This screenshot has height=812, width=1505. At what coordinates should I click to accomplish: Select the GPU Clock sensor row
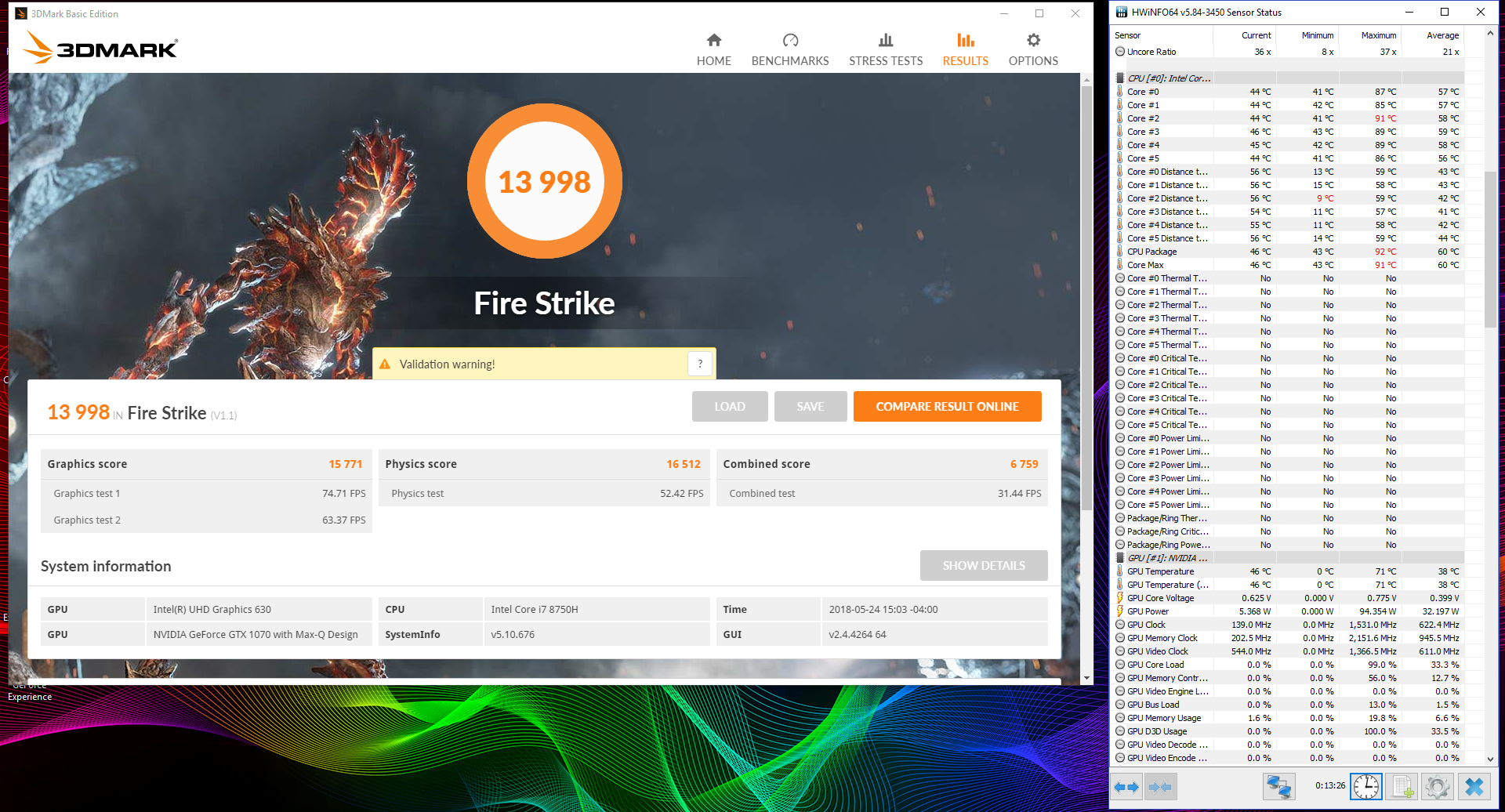coord(1288,625)
